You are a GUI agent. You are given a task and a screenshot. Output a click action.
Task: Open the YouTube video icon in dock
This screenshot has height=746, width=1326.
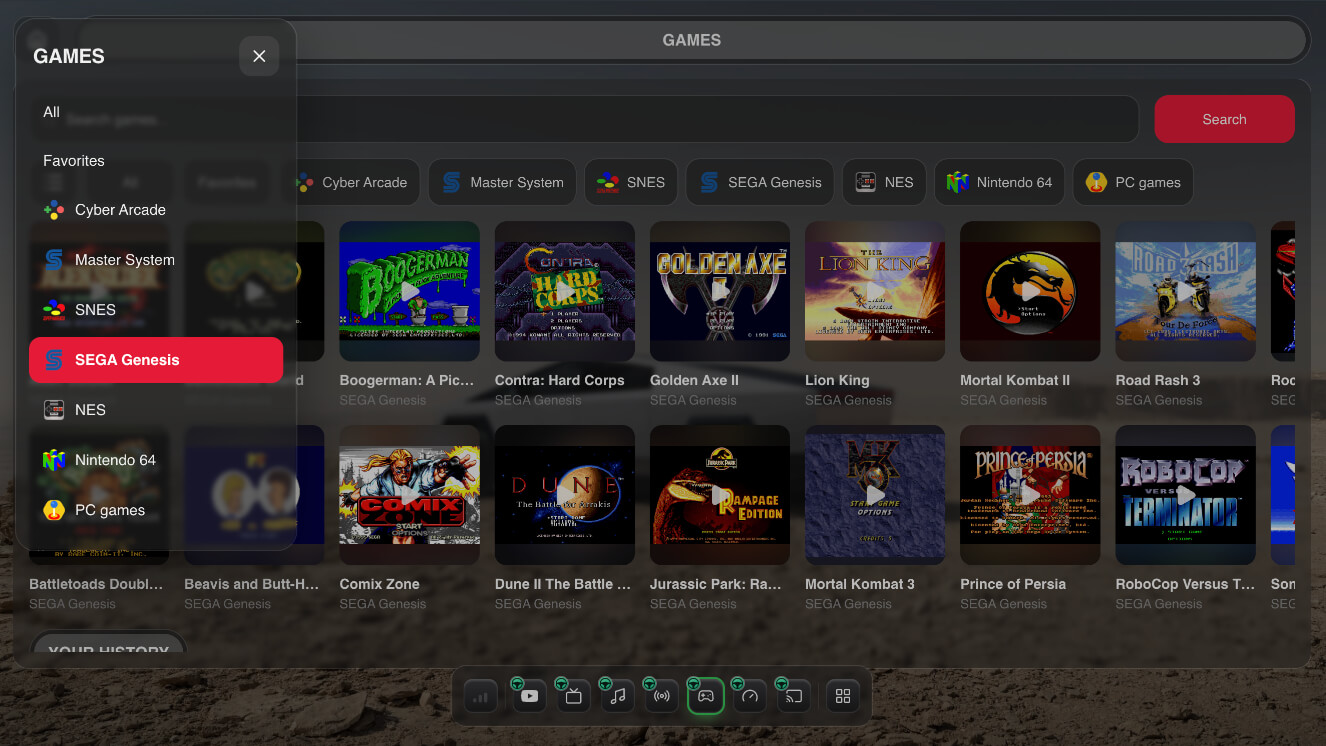pyautogui.click(x=530, y=696)
